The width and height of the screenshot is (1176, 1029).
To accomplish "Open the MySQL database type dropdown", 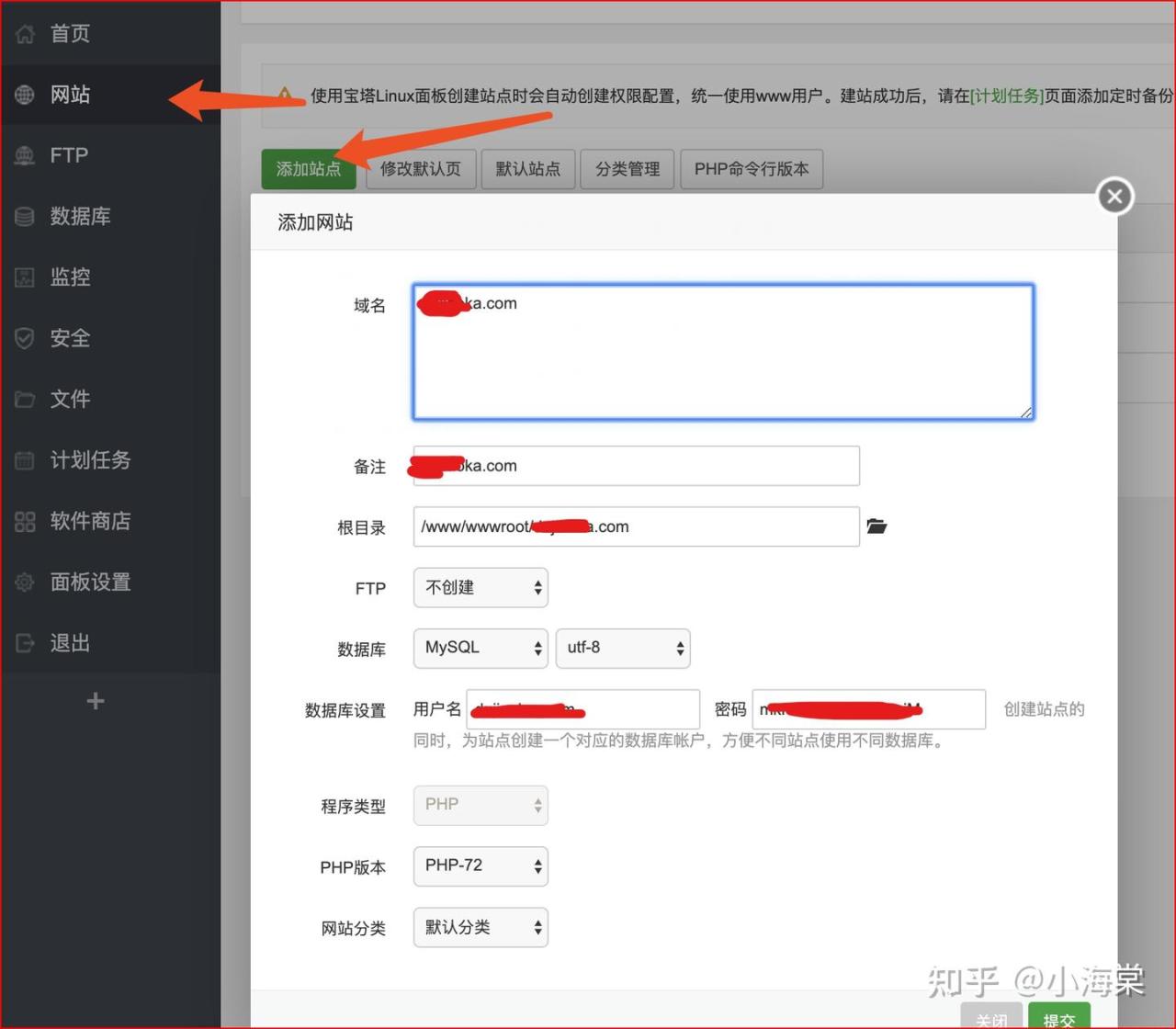I will (481, 649).
